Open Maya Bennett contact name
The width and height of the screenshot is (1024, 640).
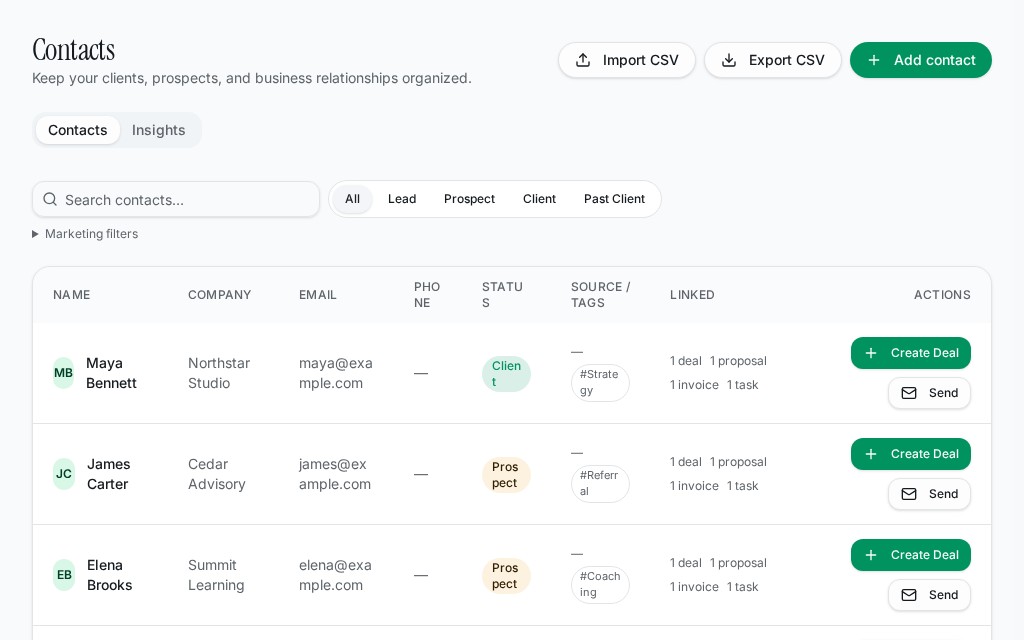[112, 373]
